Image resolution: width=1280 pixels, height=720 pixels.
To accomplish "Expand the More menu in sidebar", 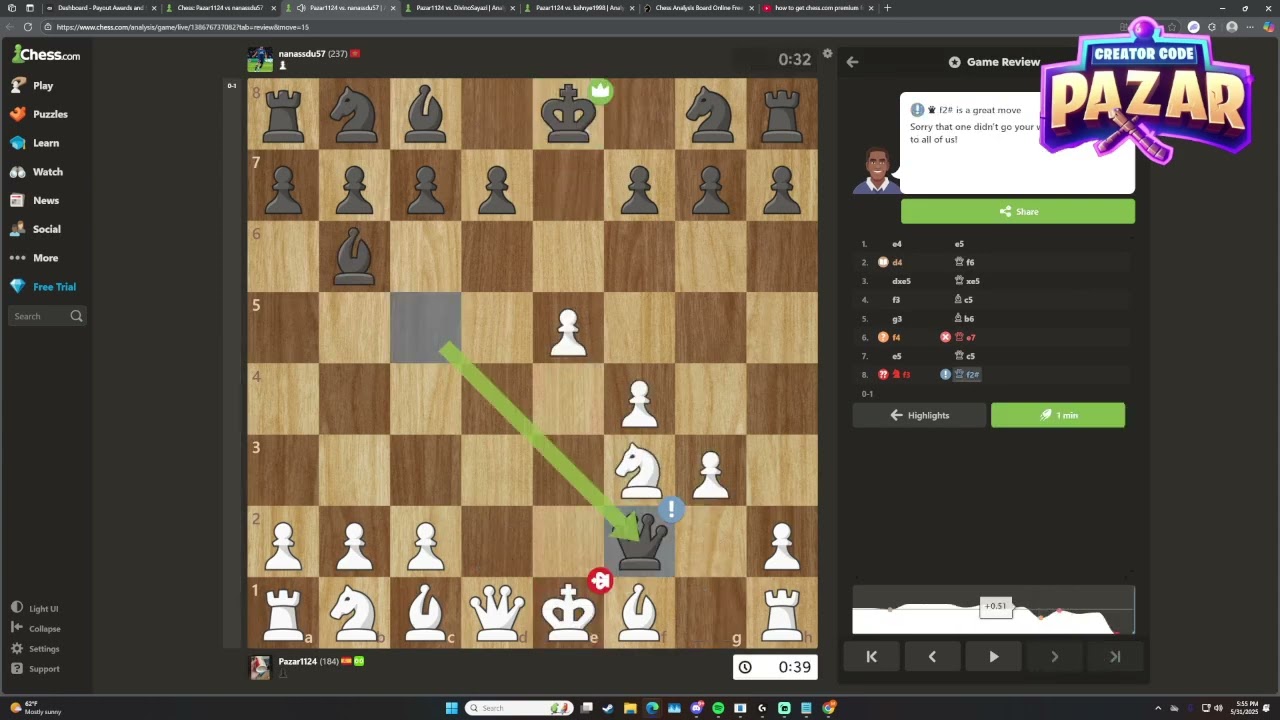I will pos(34,258).
